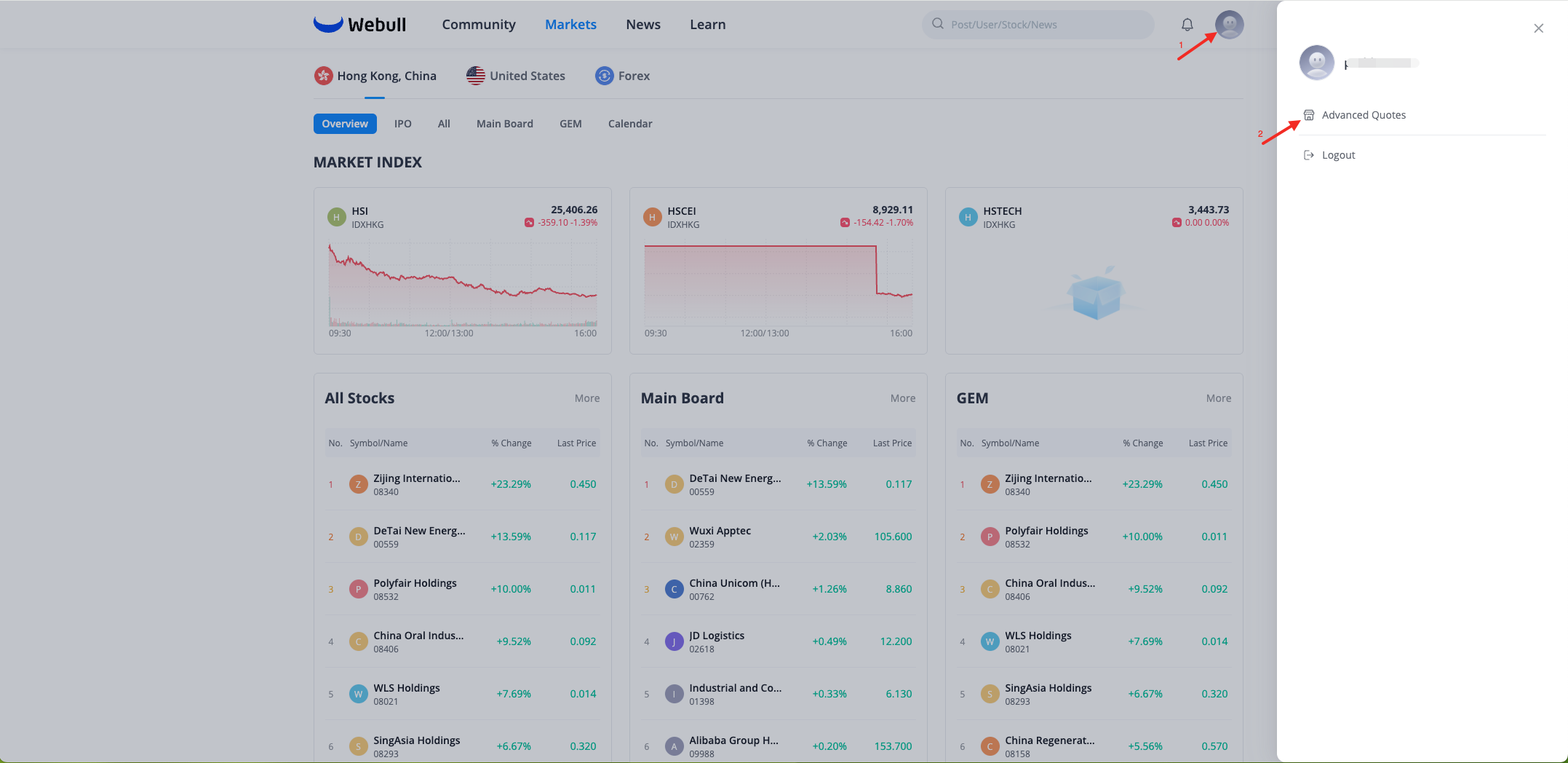Select the Hong Kong flag icon
Screen dimensions: 1568x763
(x=323, y=76)
